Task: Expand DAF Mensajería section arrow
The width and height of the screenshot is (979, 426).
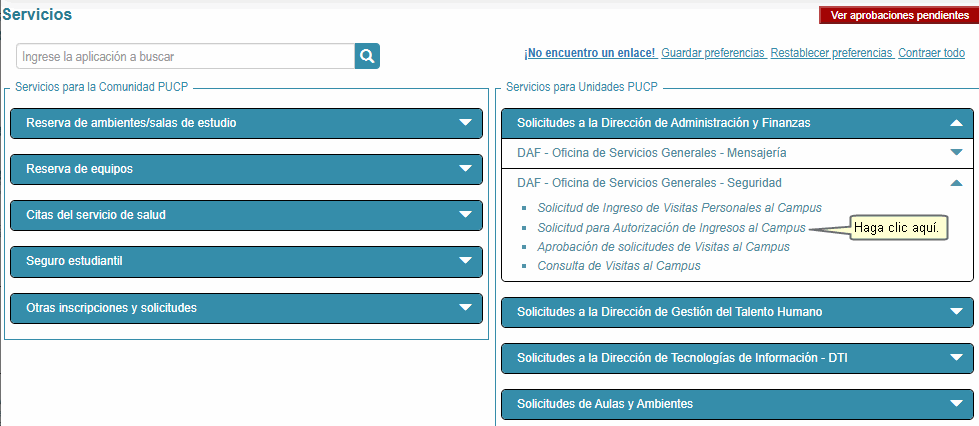Action: [956, 153]
